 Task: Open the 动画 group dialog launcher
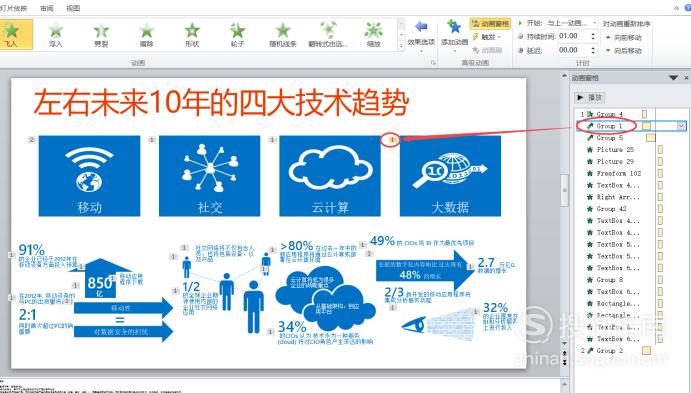pyautogui.click(x=433, y=63)
